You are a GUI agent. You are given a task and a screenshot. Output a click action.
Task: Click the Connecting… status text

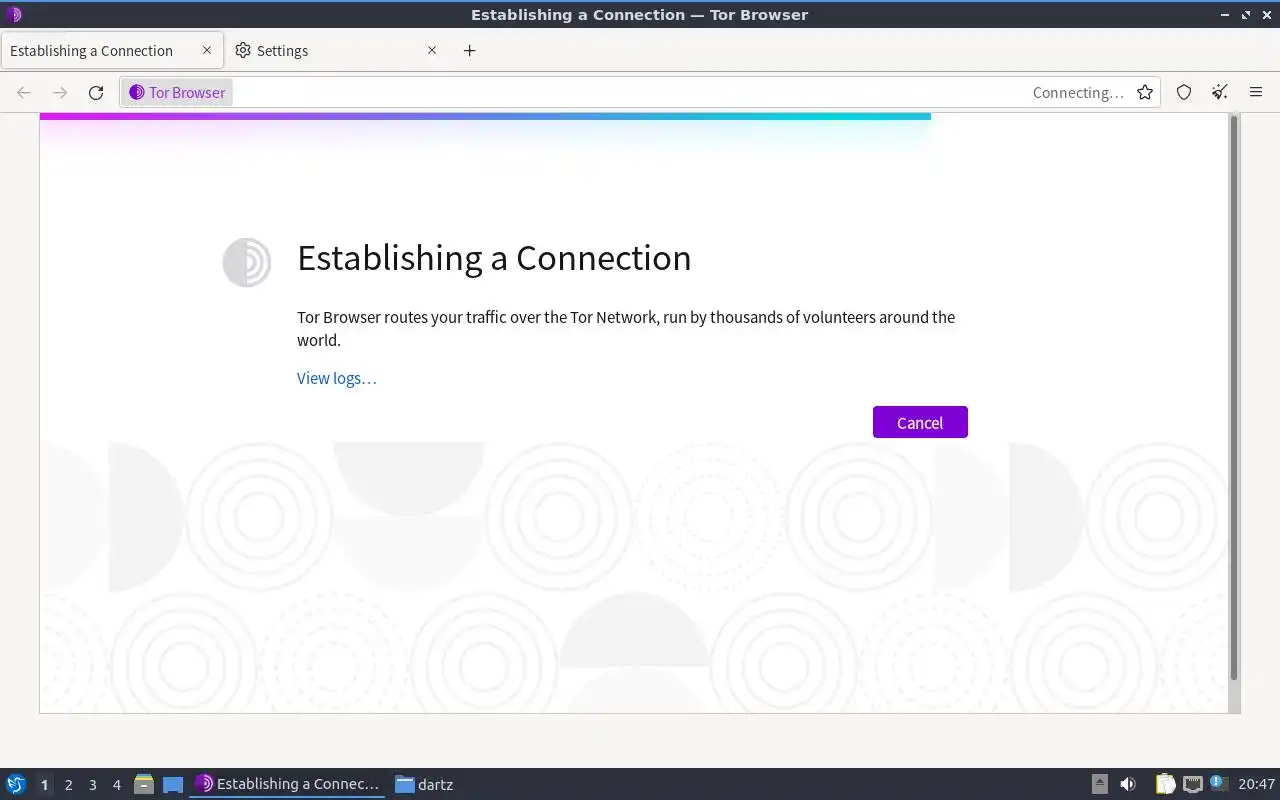click(1078, 92)
